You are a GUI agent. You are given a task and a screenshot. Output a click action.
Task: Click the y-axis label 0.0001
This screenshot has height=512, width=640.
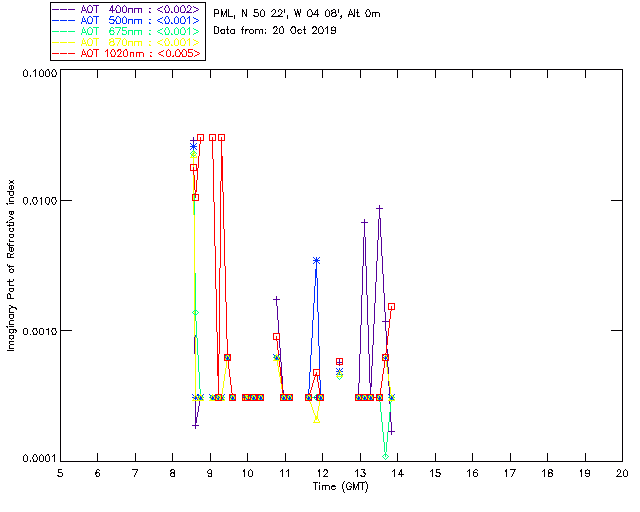39,459
